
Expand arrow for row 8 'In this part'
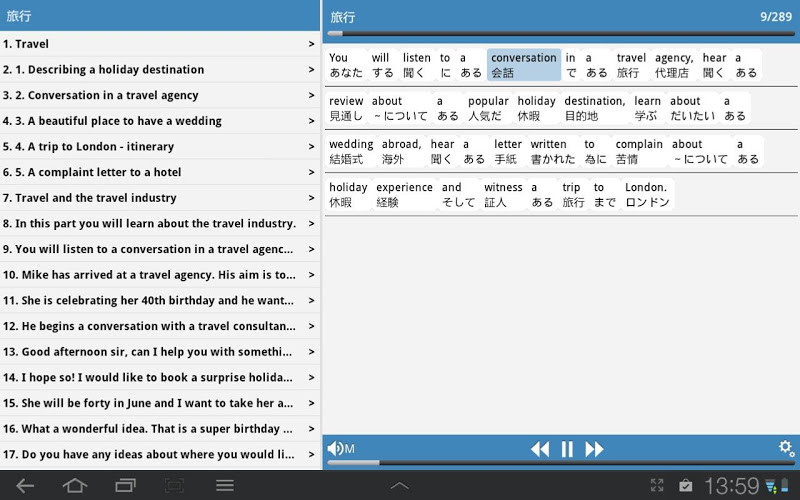[311, 223]
